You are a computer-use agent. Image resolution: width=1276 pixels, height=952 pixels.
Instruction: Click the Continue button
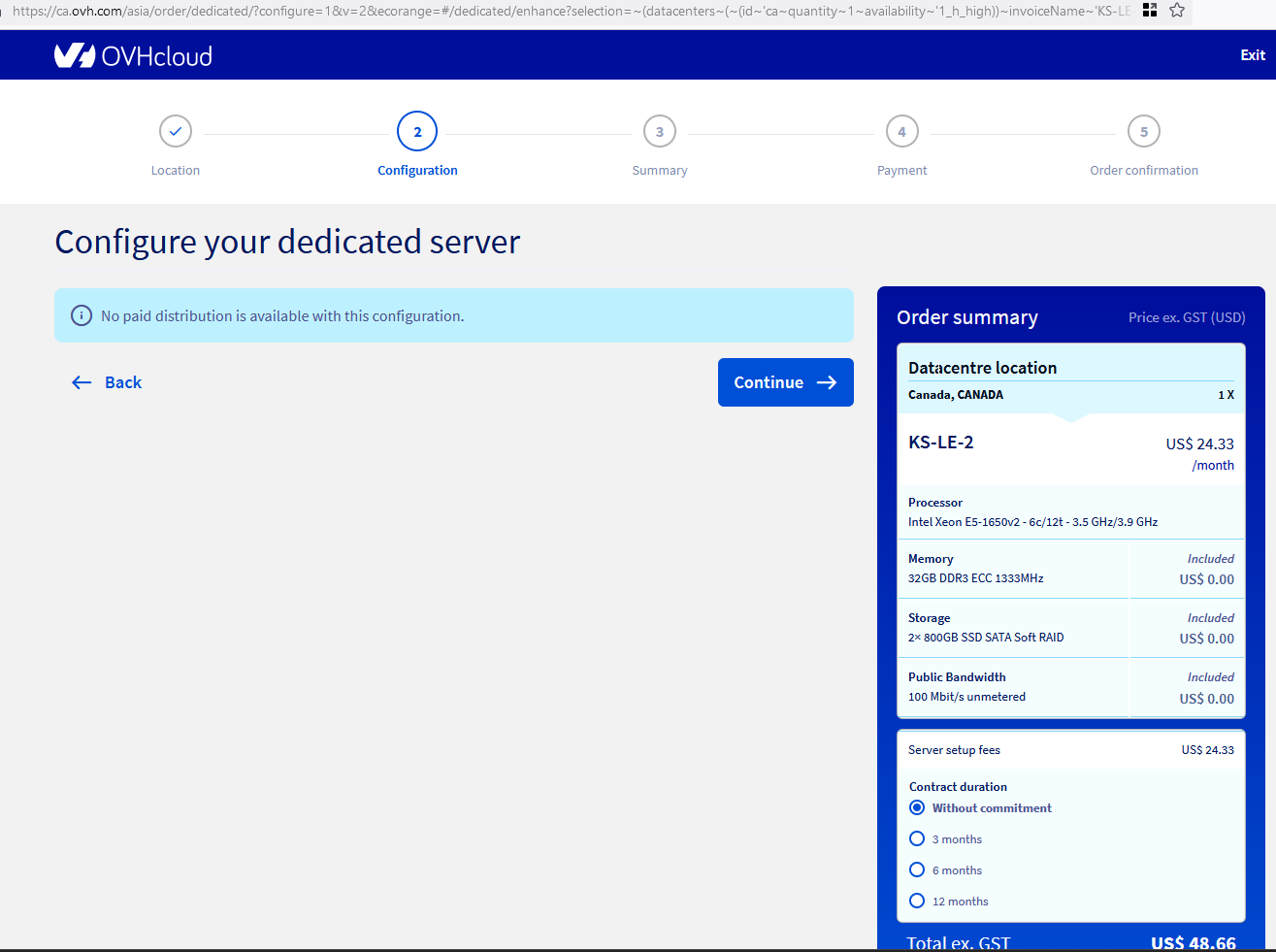(x=786, y=382)
